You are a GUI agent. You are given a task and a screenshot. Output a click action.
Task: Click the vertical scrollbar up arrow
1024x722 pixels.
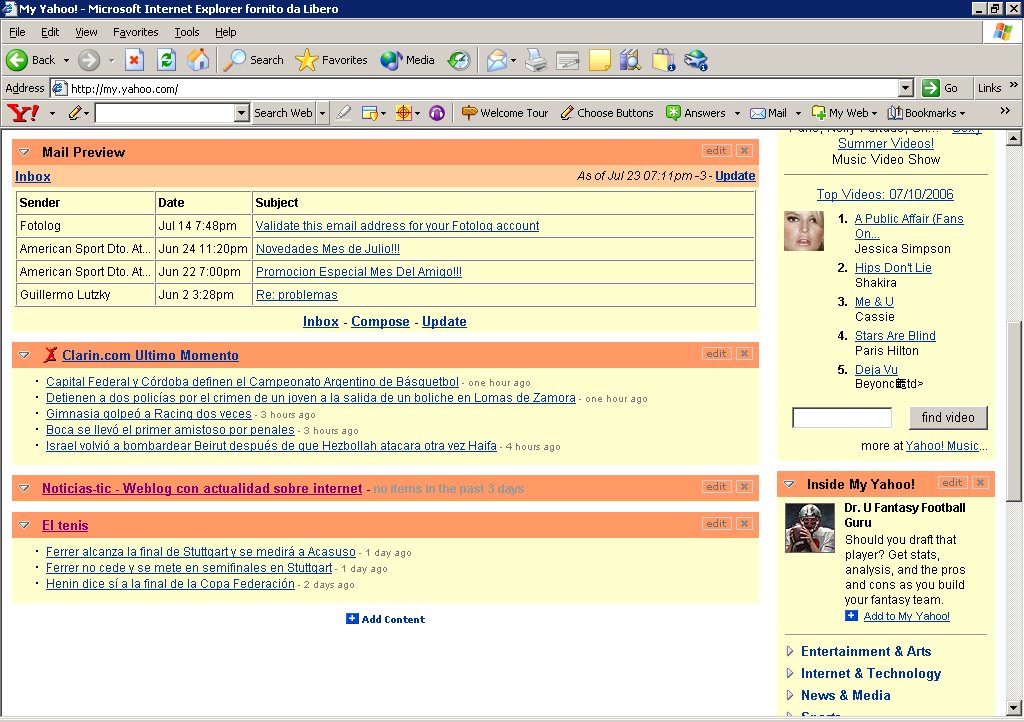coord(1014,138)
